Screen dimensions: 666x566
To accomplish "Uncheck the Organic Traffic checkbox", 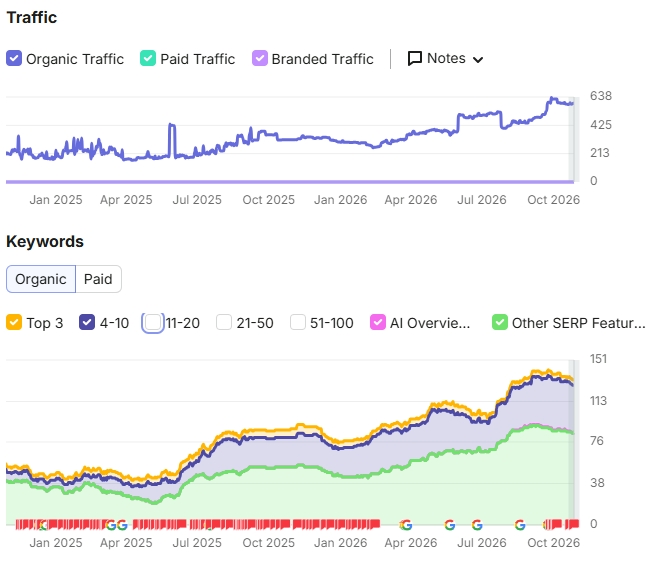I will click(14, 58).
